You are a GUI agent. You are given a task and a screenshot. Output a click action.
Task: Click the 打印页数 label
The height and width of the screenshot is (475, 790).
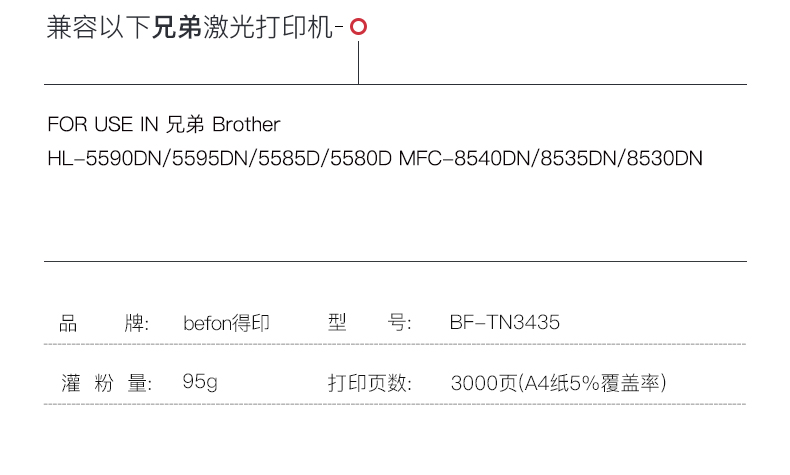click(369, 383)
